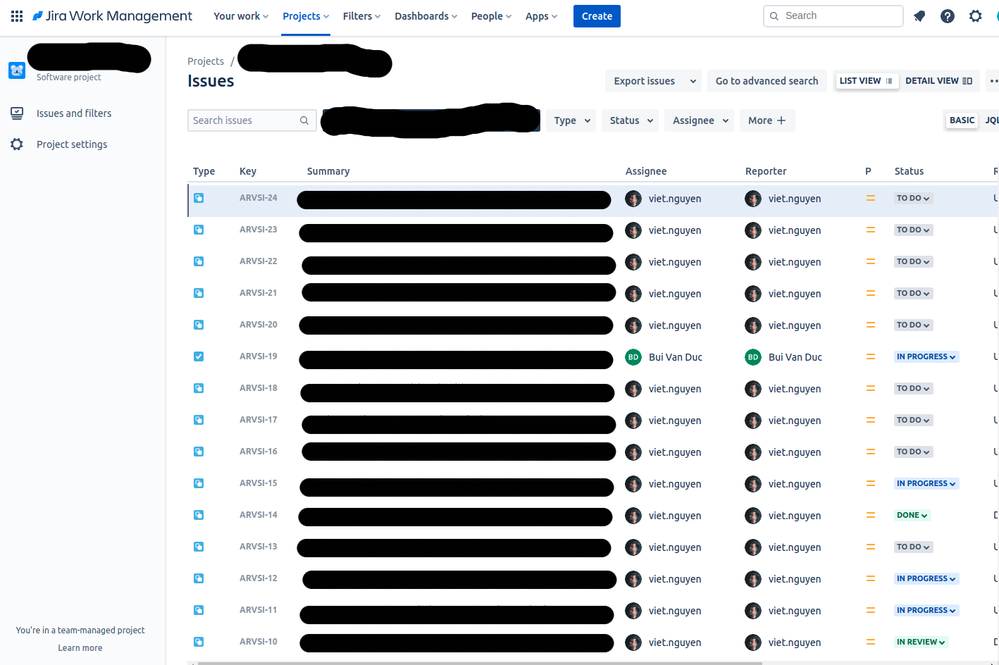
Task: Select Basic search mode
Action: coord(961,120)
